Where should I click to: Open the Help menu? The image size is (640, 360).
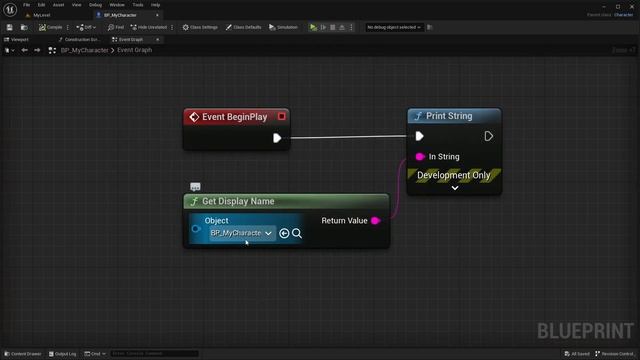(x=156, y=5)
